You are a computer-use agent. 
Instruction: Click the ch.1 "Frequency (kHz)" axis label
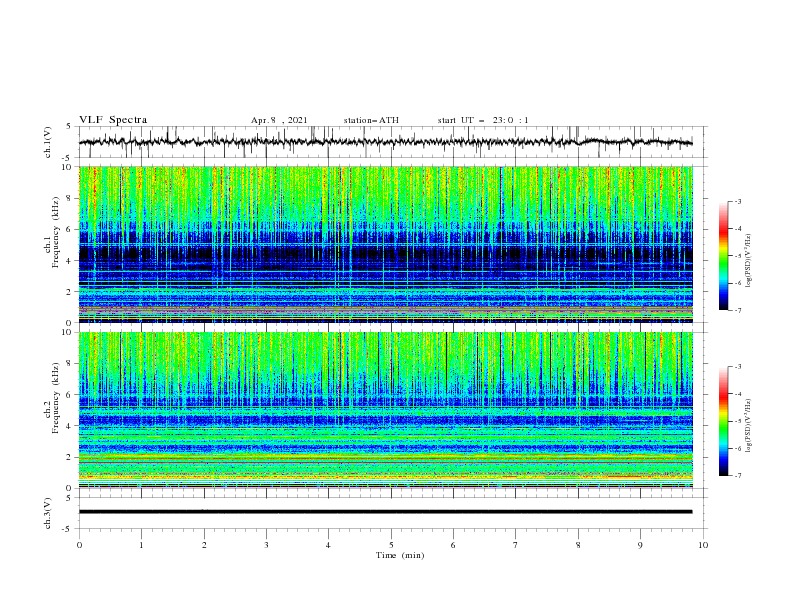56,233
